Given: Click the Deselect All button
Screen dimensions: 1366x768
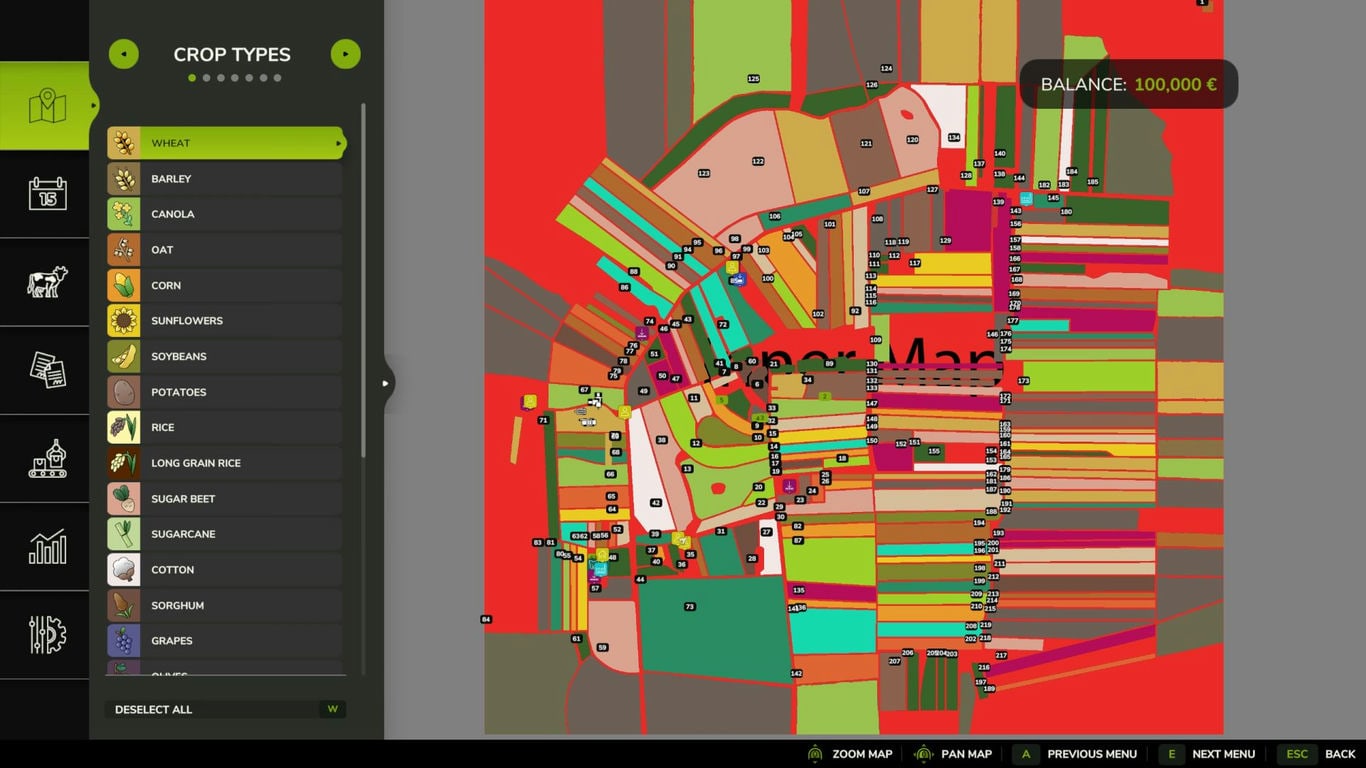Looking at the screenshot, I should (225, 710).
